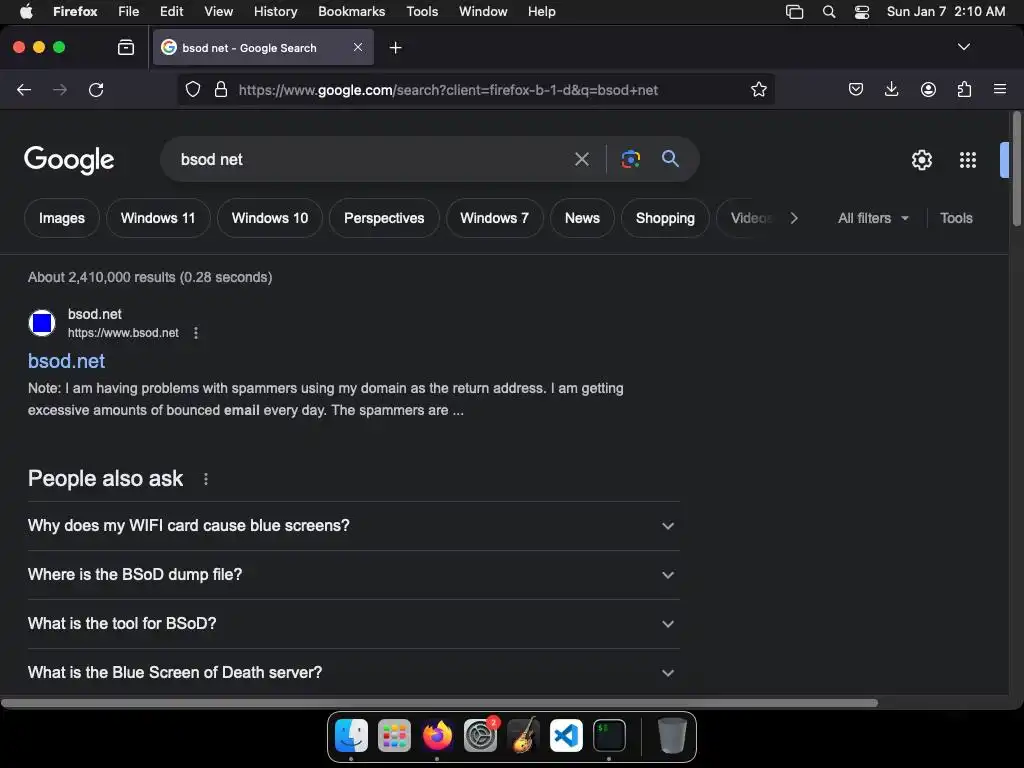
Task: Select the Perspectives filter chip
Action: coord(384,218)
